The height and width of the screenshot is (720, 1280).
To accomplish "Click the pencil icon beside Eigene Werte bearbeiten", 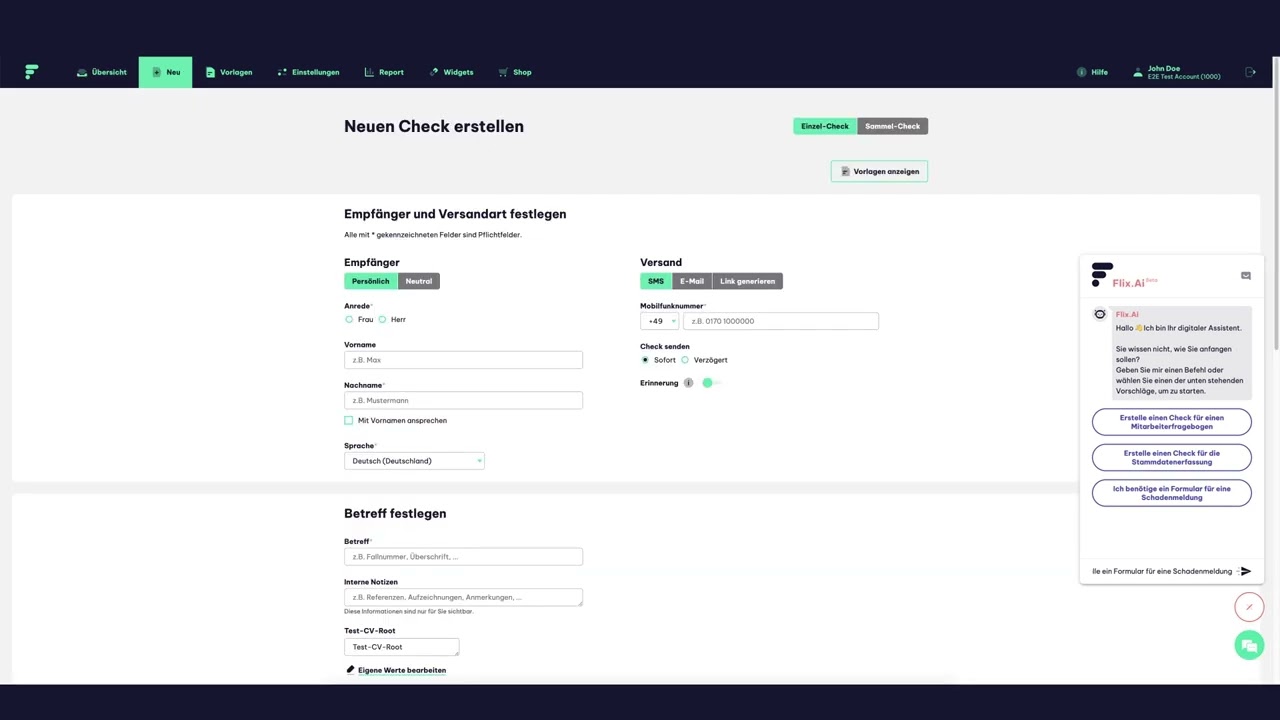I will click(x=350, y=670).
